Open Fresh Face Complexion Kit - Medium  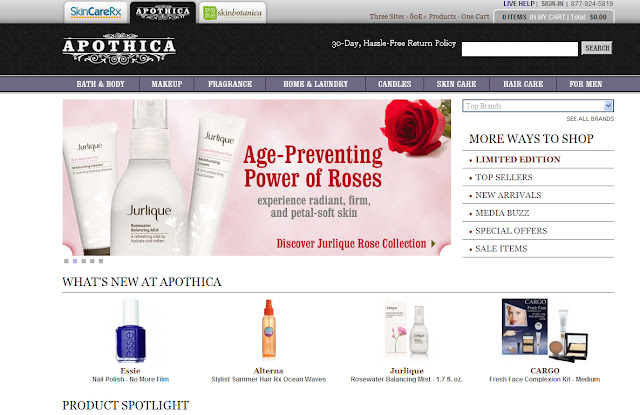click(x=544, y=379)
